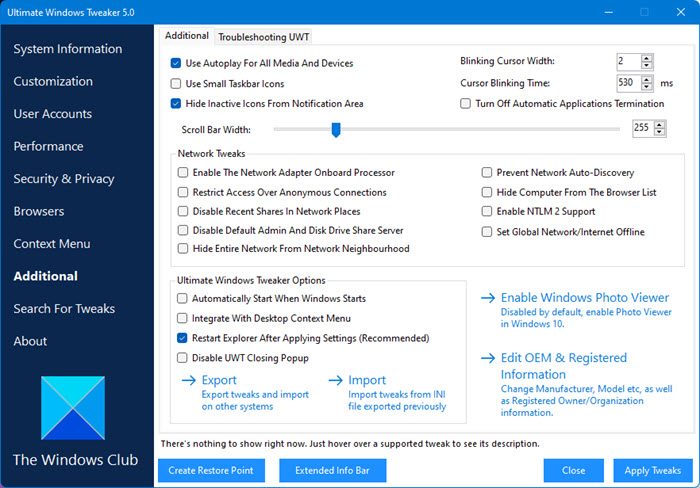Click Extended Info Bar button
The width and height of the screenshot is (700, 488).
pyautogui.click(x=333, y=470)
